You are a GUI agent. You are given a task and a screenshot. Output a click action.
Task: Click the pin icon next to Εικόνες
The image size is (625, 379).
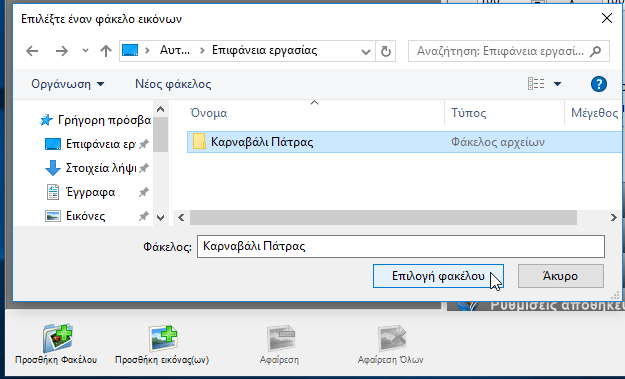point(143,216)
